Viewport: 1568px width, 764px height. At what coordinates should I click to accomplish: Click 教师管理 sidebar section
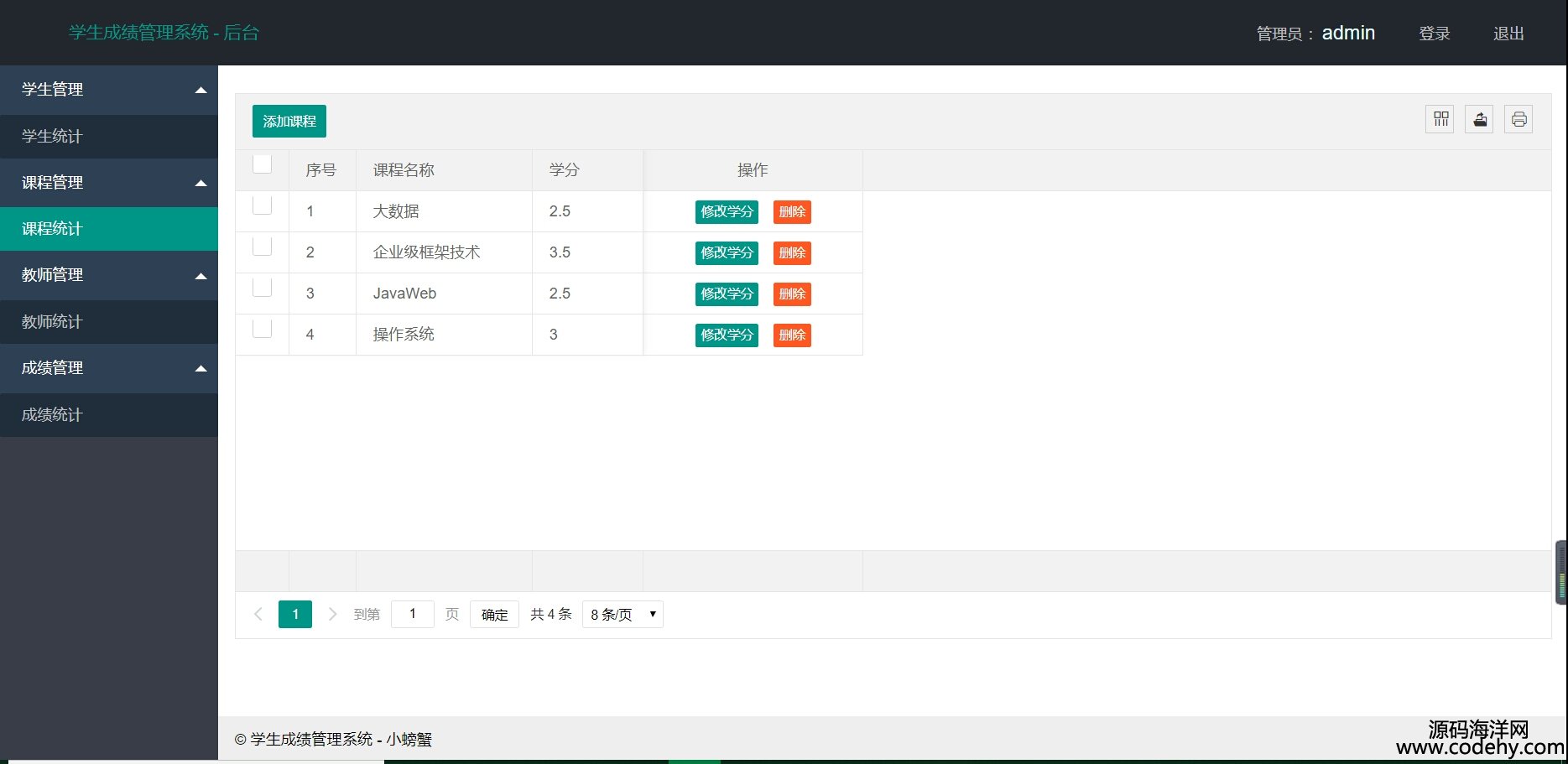click(109, 274)
